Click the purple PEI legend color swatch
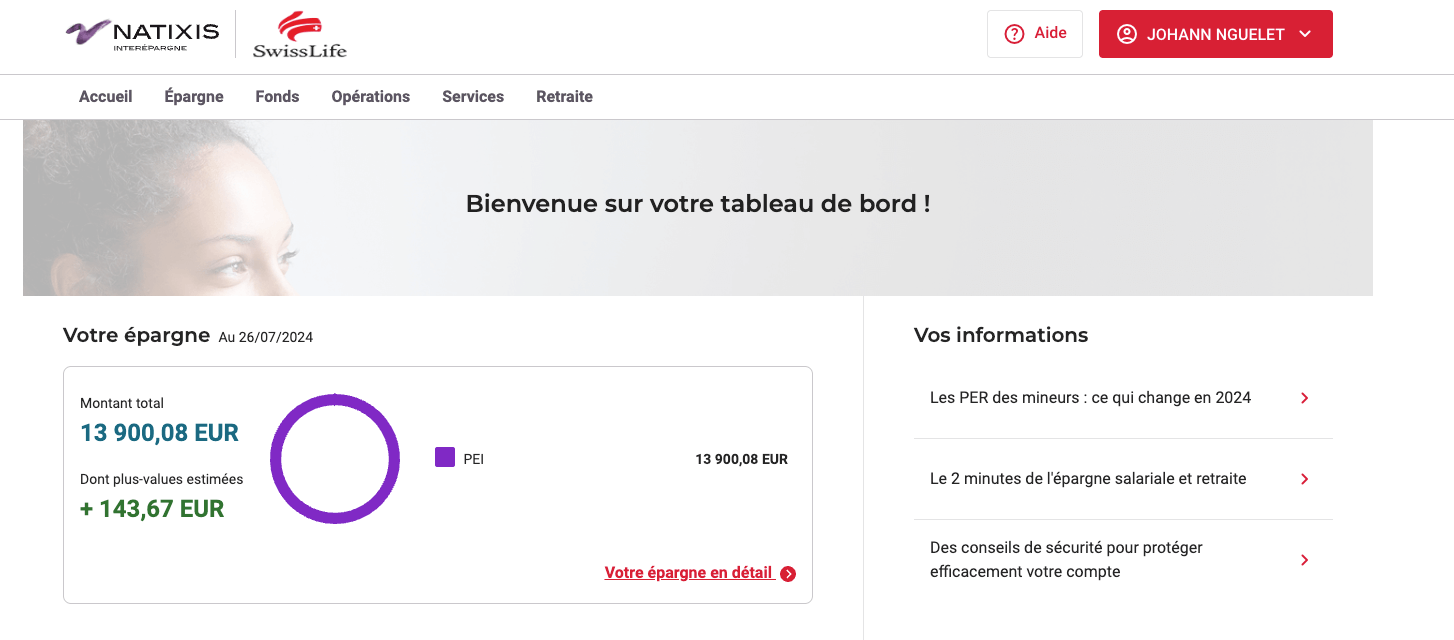1454x640 pixels. (x=445, y=458)
